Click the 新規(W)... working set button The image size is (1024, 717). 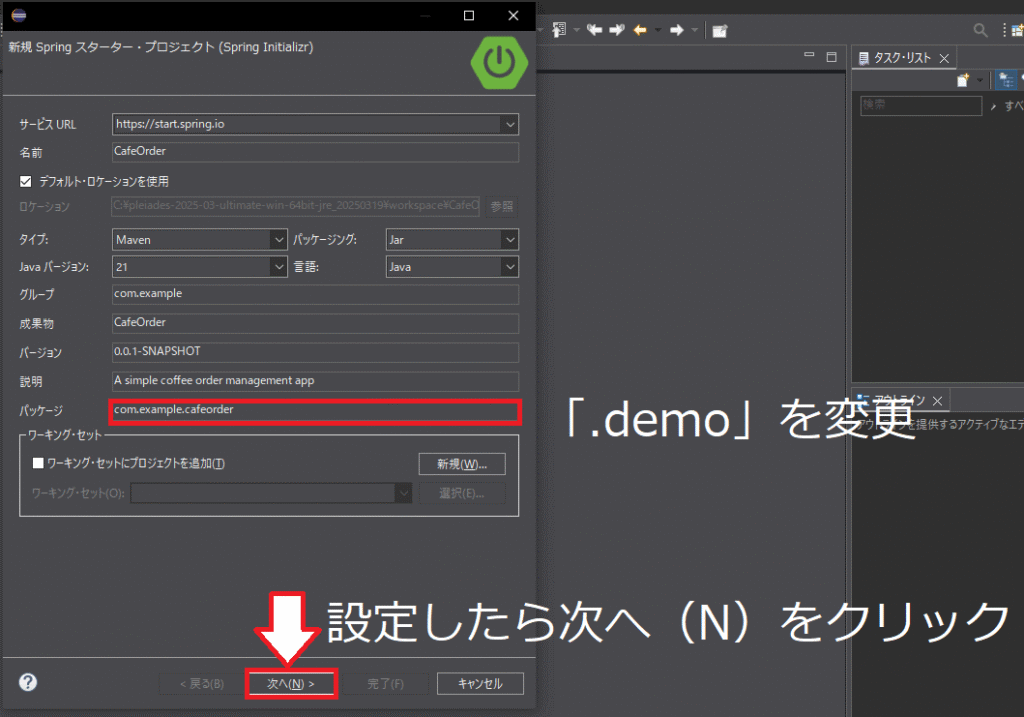coord(462,464)
